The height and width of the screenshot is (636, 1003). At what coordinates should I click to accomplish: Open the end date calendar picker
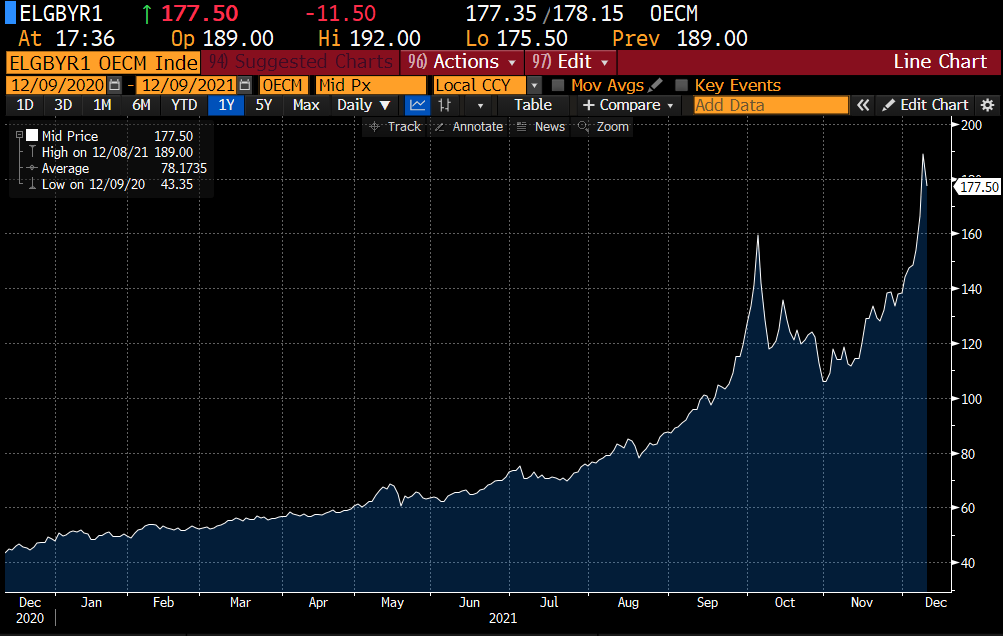click(x=244, y=86)
